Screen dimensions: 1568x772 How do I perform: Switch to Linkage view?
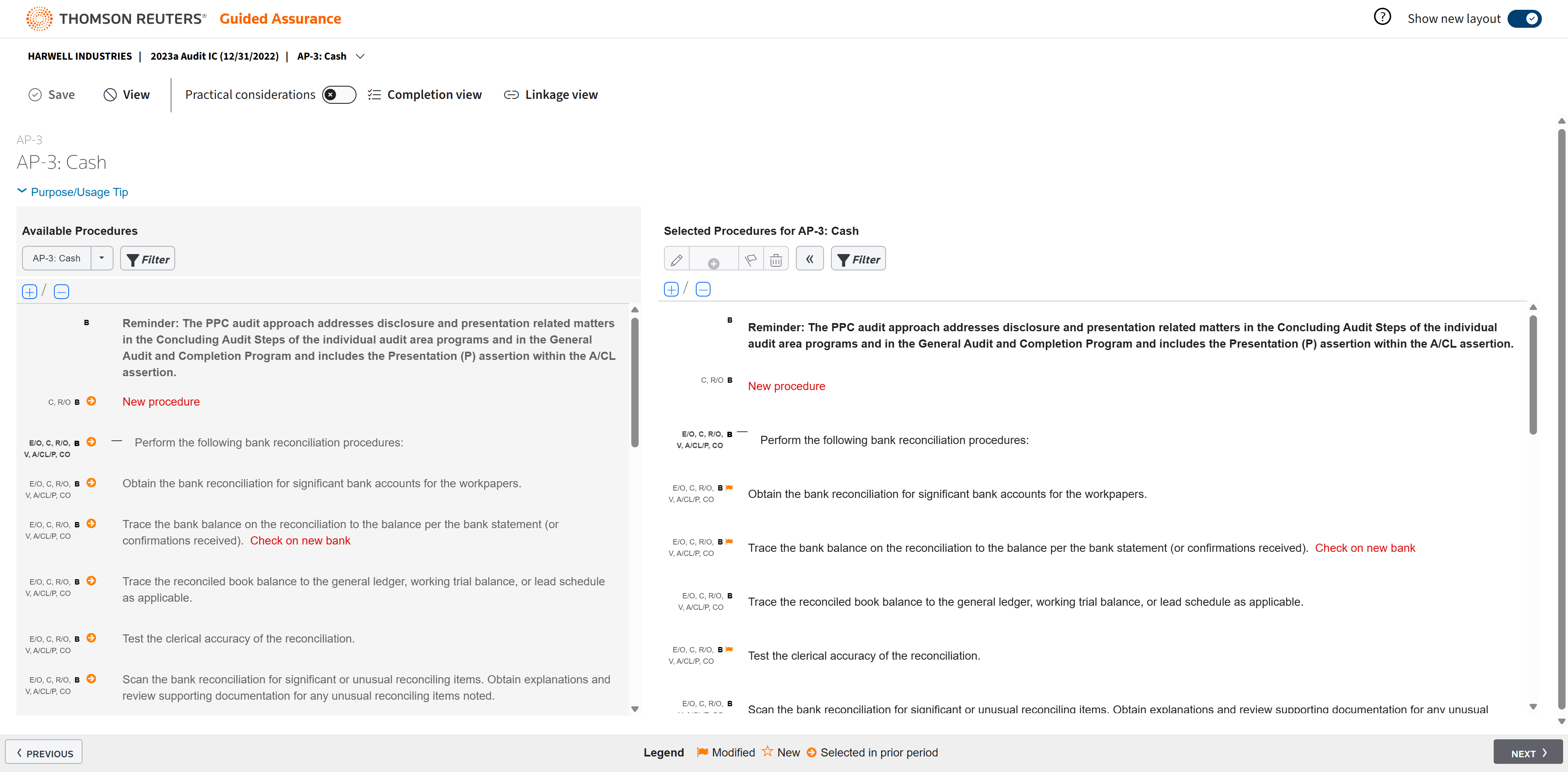(551, 95)
